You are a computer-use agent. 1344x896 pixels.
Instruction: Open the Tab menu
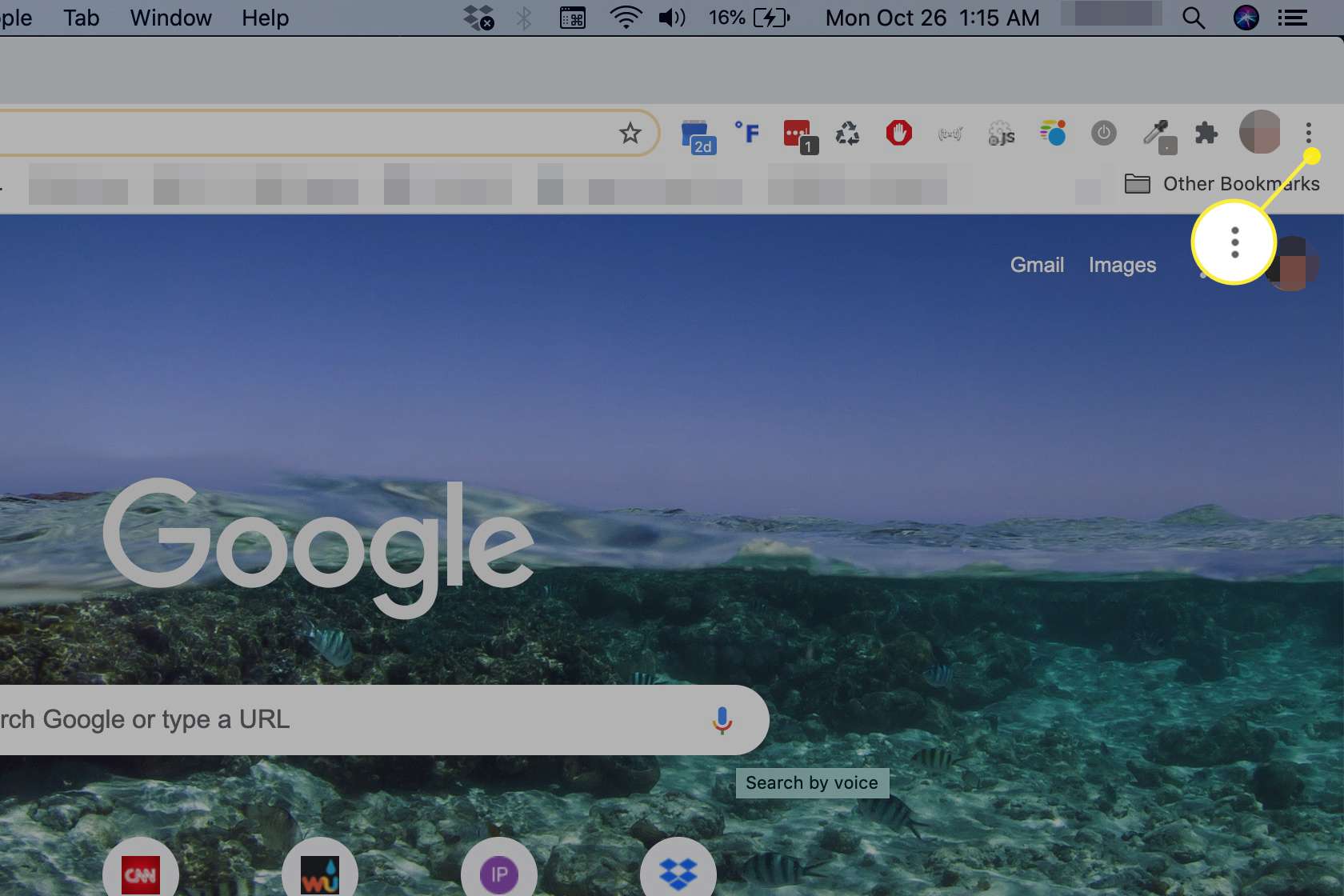click(x=82, y=18)
